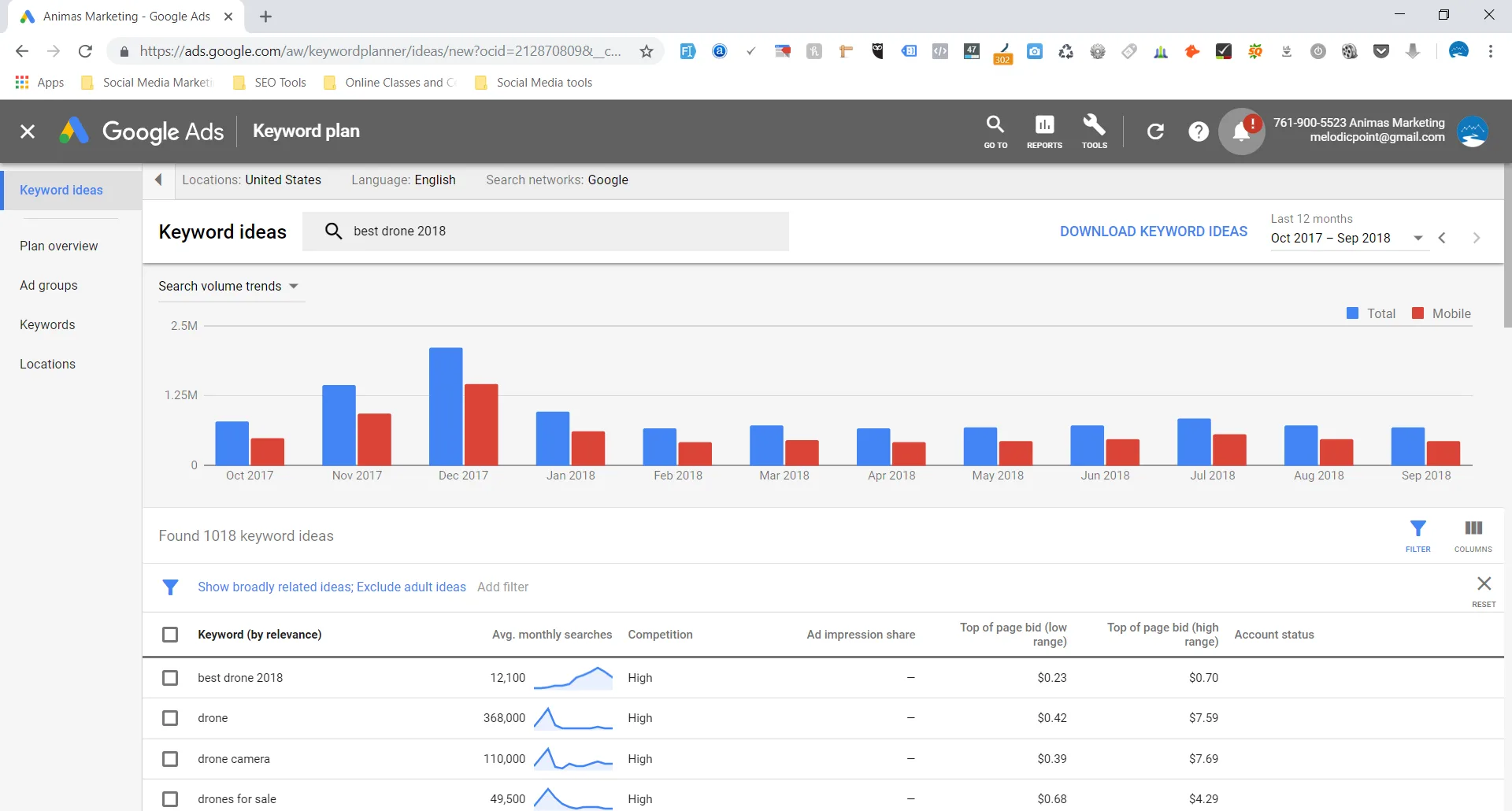
Task: Click the Go To search icon
Action: click(x=995, y=131)
